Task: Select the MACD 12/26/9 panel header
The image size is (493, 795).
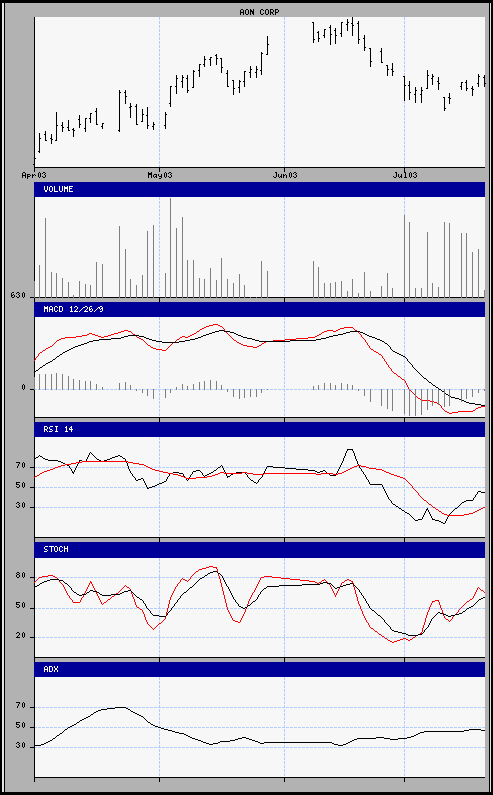Action: [260, 309]
